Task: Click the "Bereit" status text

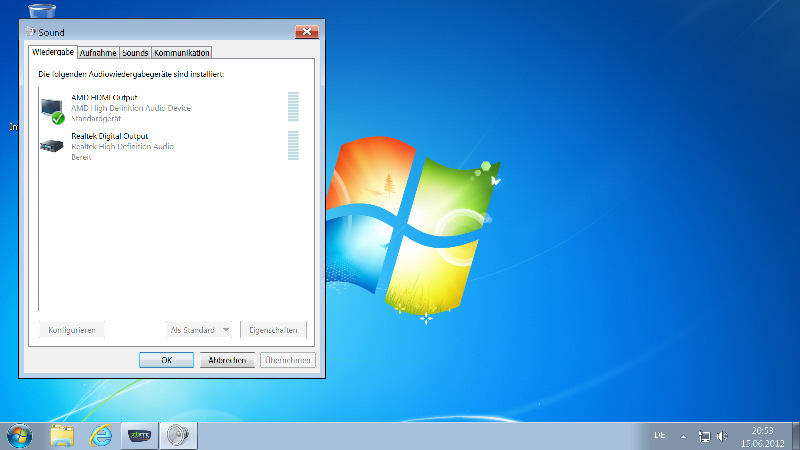Action: click(x=81, y=157)
